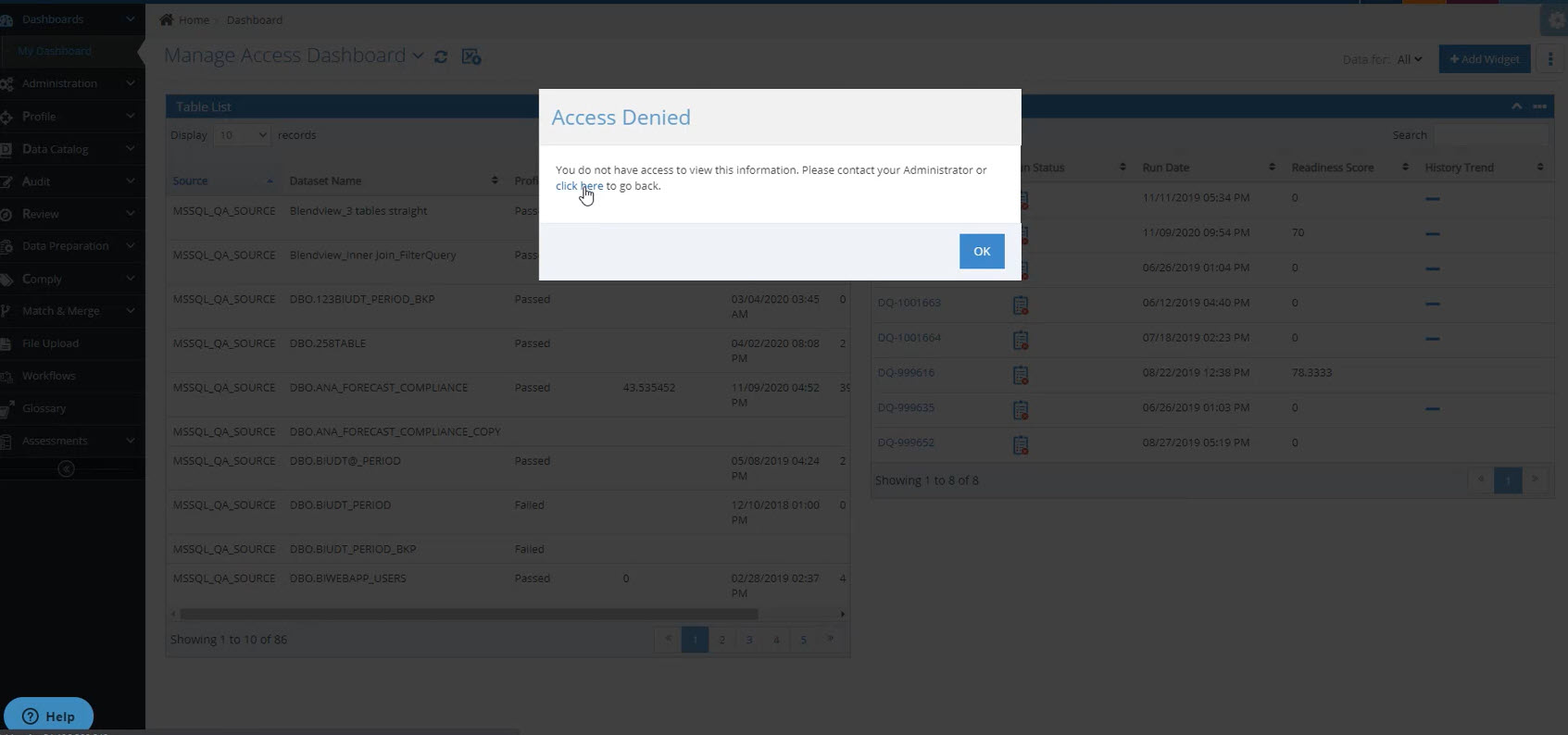Click the next page arrow in Table List

coord(831,639)
